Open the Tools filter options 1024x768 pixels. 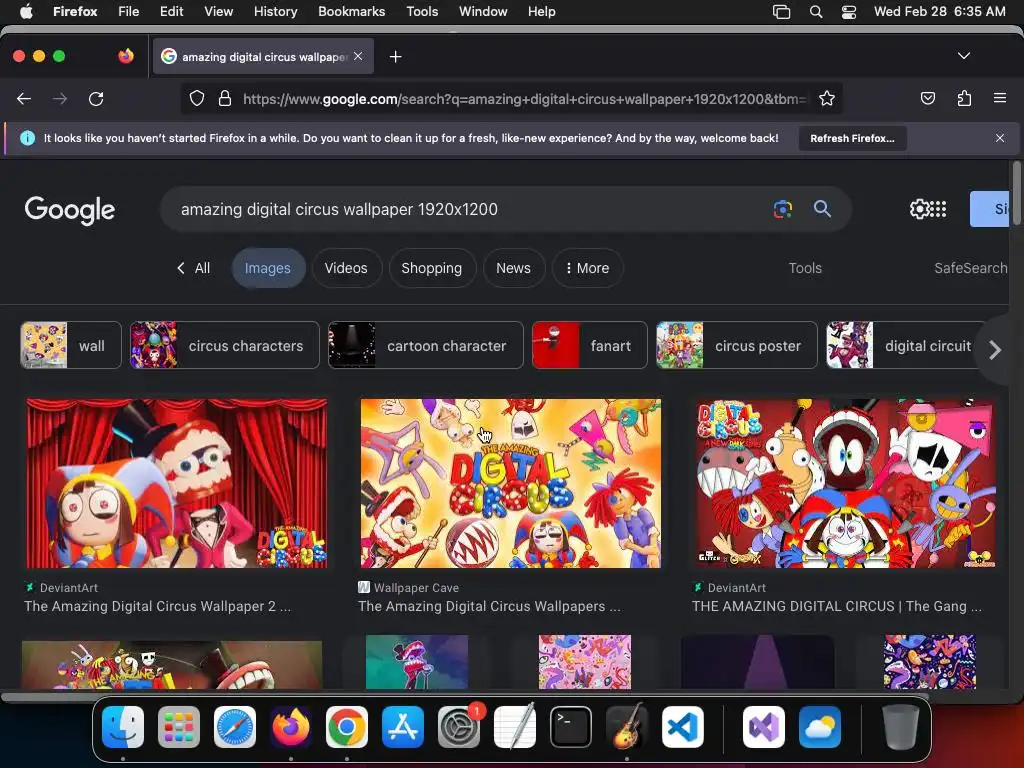click(805, 268)
